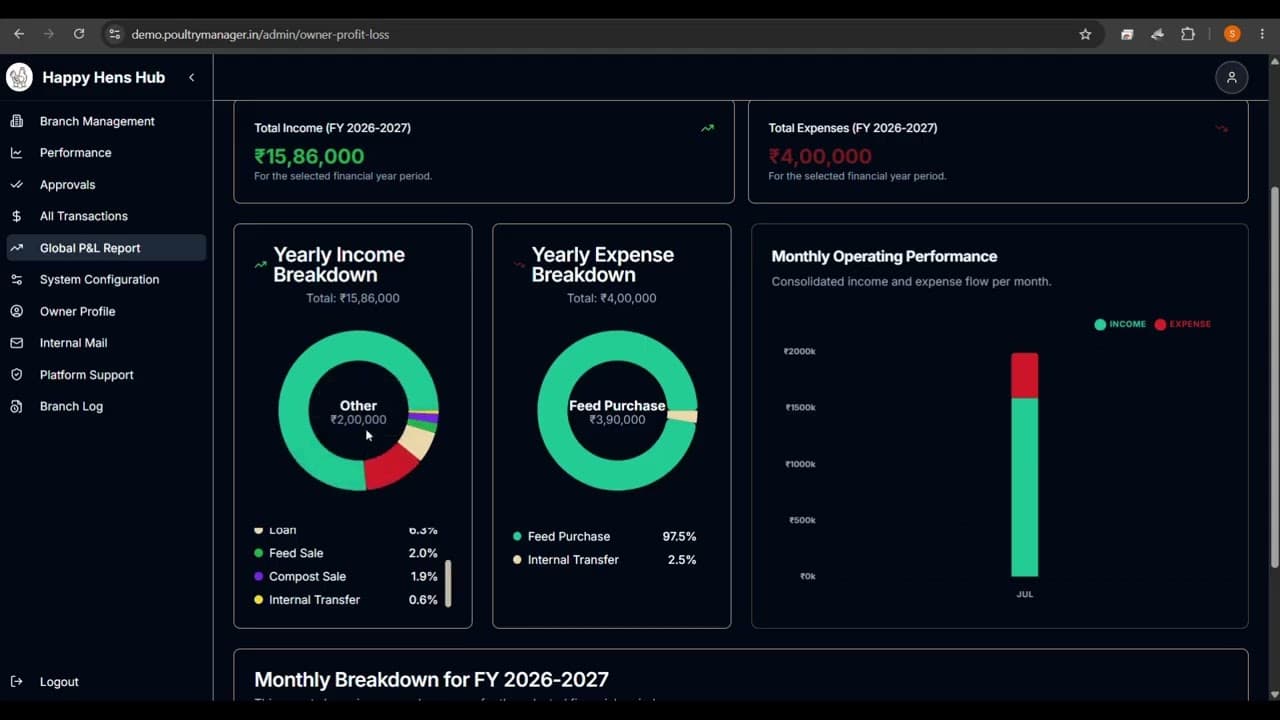Bookmark this page with the star icon
The height and width of the screenshot is (720, 1280).
coord(1085,34)
